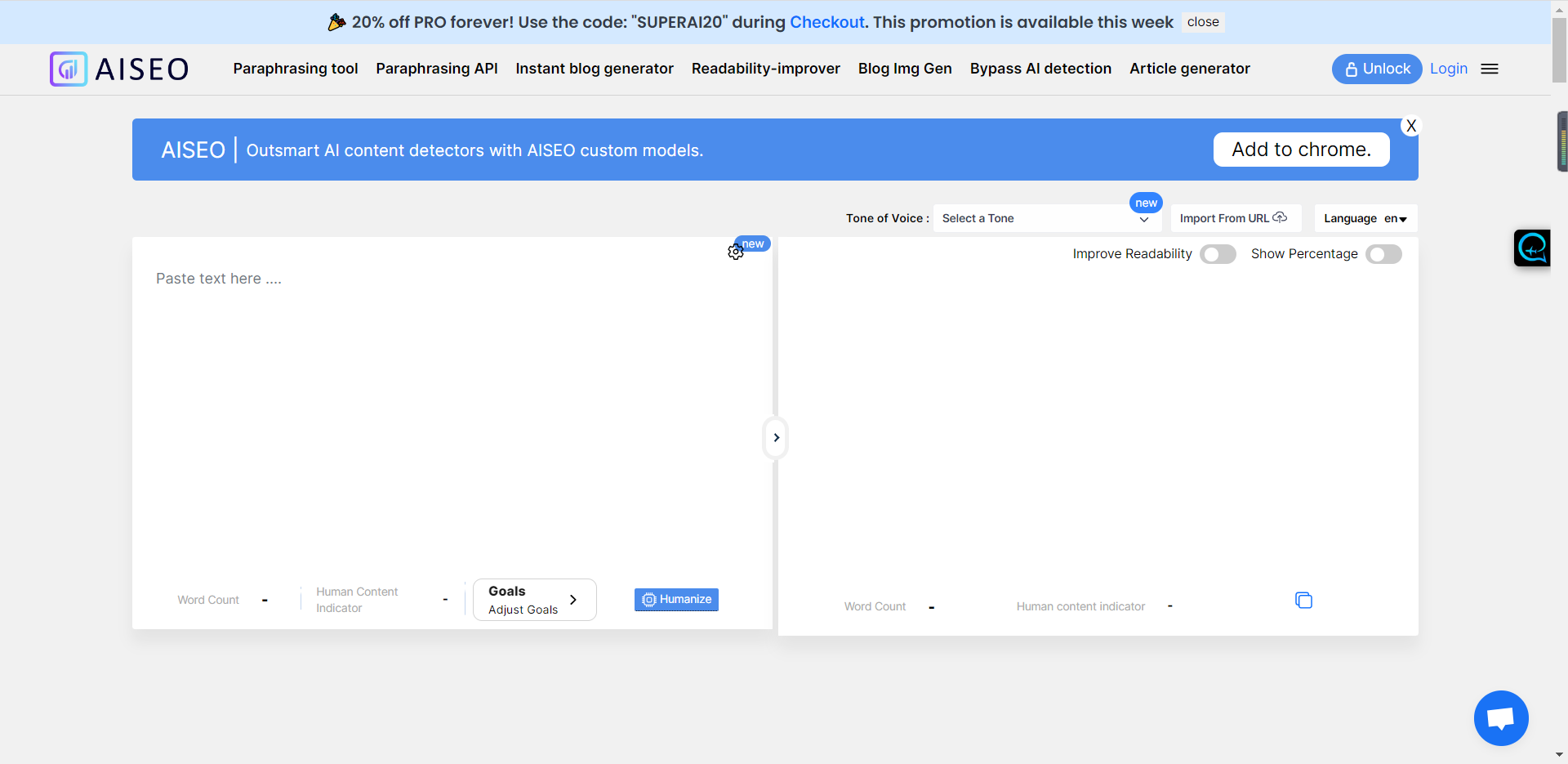The height and width of the screenshot is (764, 1568).
Task: Open the live chat bubble icon
Action: tap(1500, 718)
